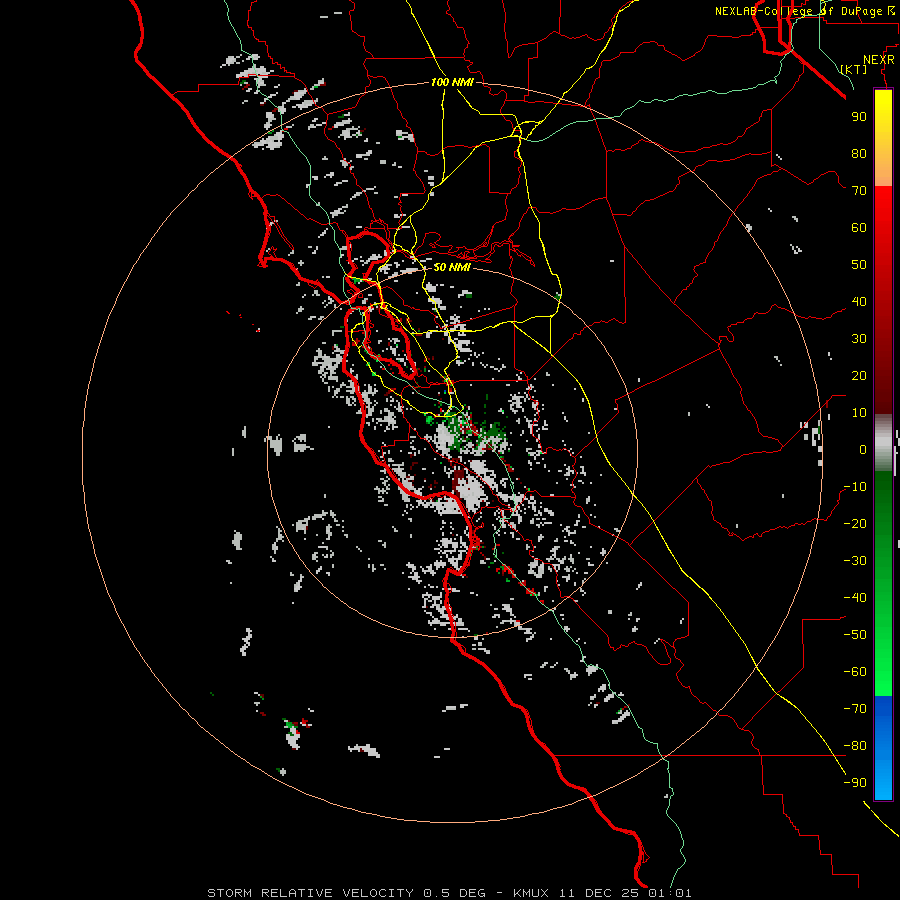Image resolution: width=900 pixels, height=900 pixels.
Task: Click the -40 scale value
Action: [855, 598]
